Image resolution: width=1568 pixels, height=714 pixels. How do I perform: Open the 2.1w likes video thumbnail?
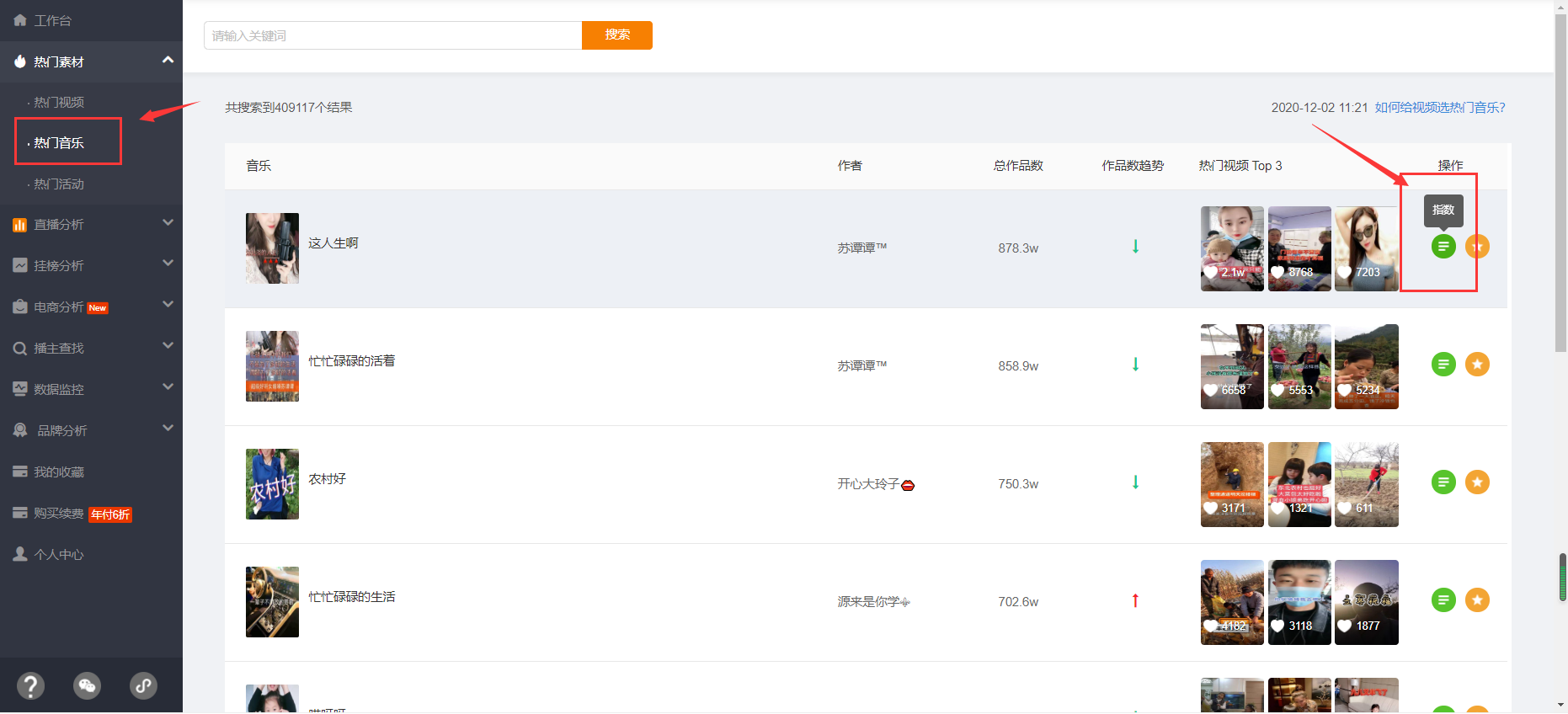tap(1232, 248)
